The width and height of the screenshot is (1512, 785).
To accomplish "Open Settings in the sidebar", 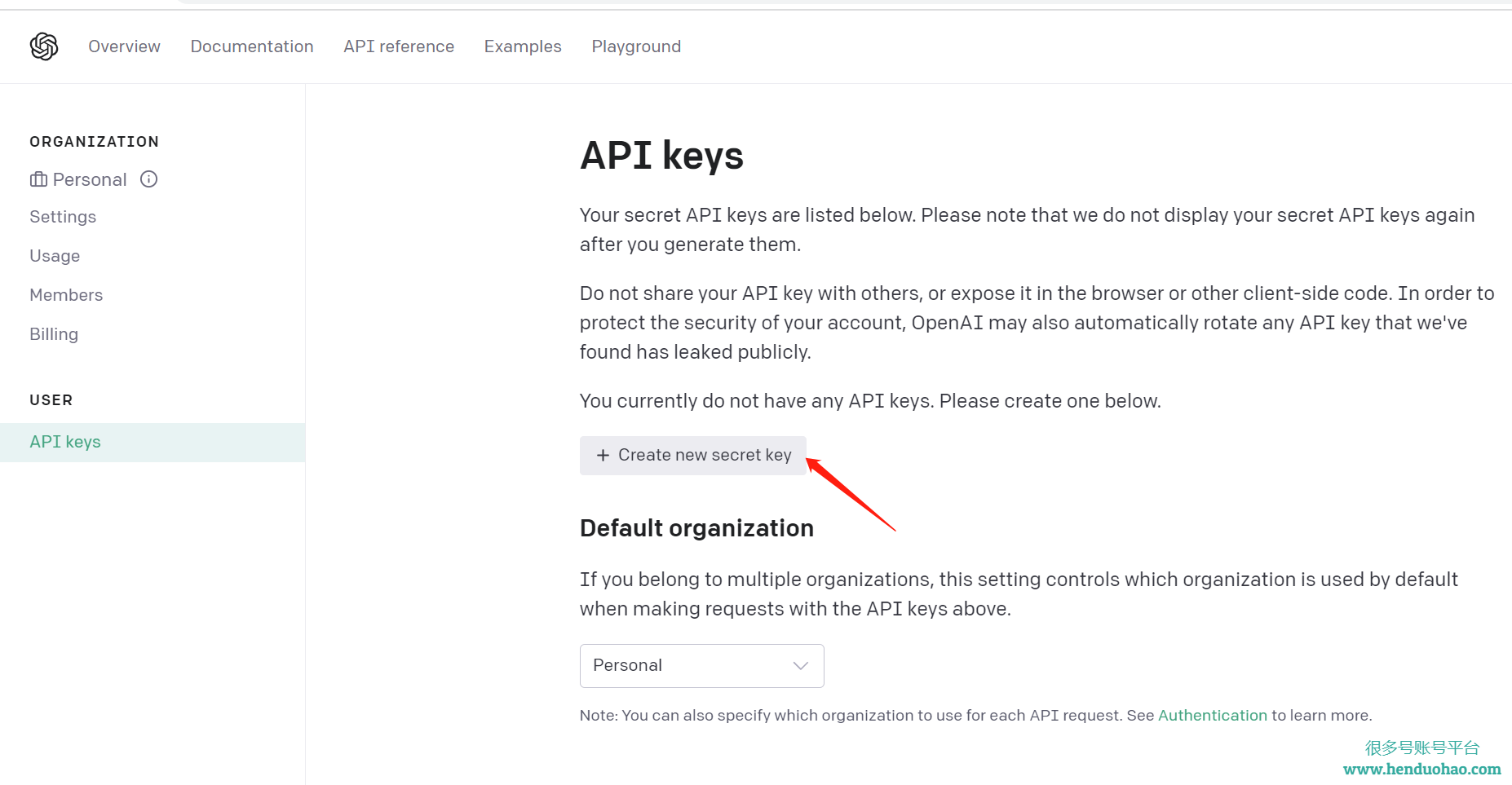I will (63, 217).
